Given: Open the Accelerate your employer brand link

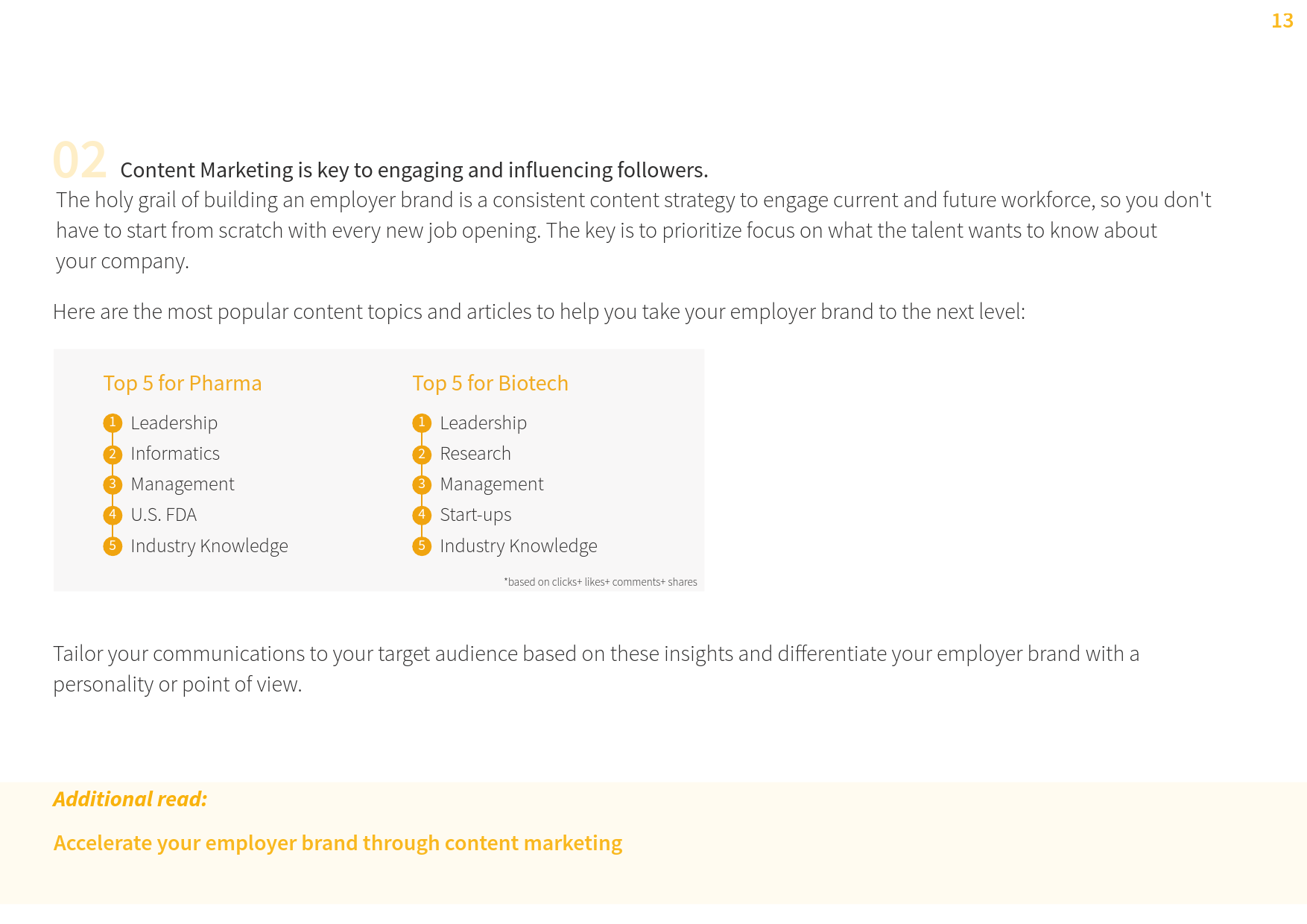Looking at the screenshot, I should pyautogui.click(x=338, y=843).
